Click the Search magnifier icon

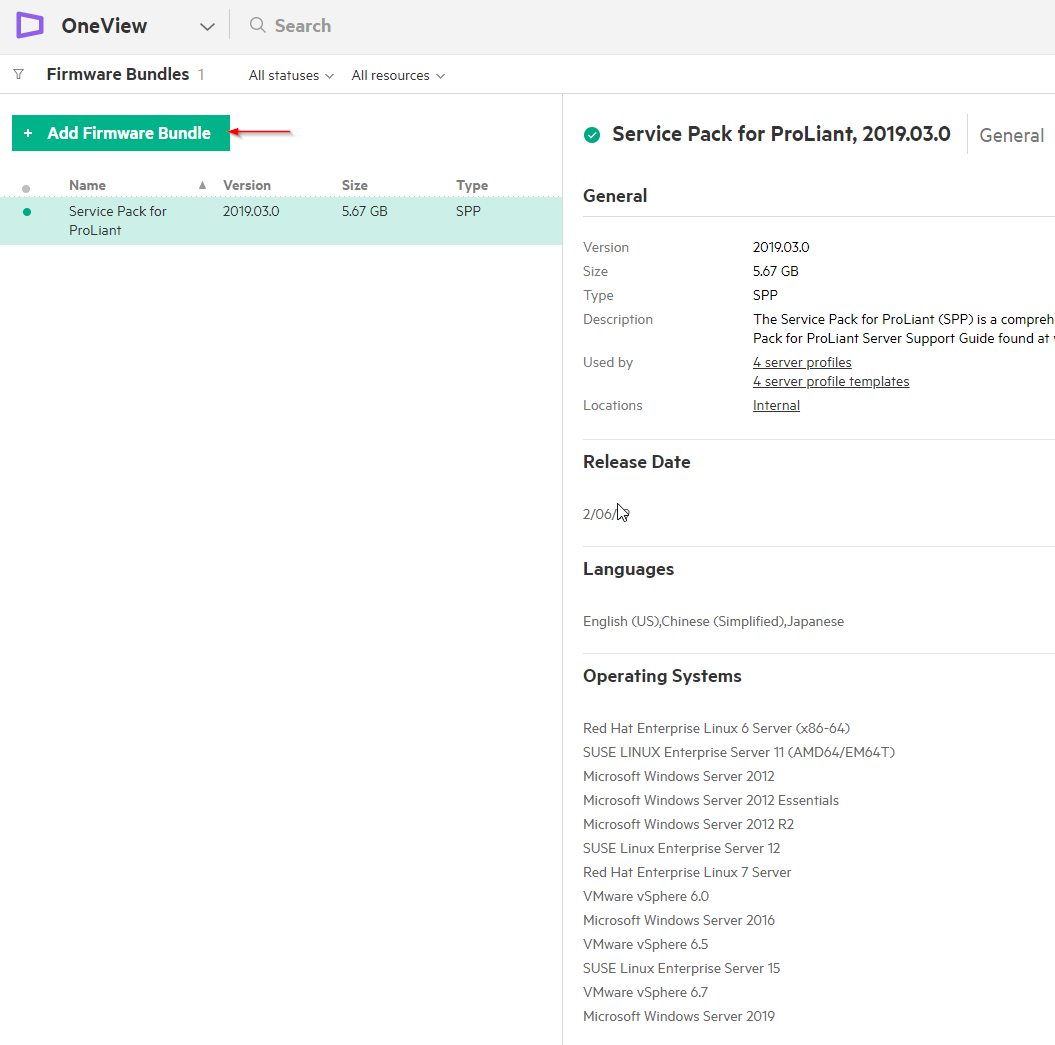[x=257, y=26]
